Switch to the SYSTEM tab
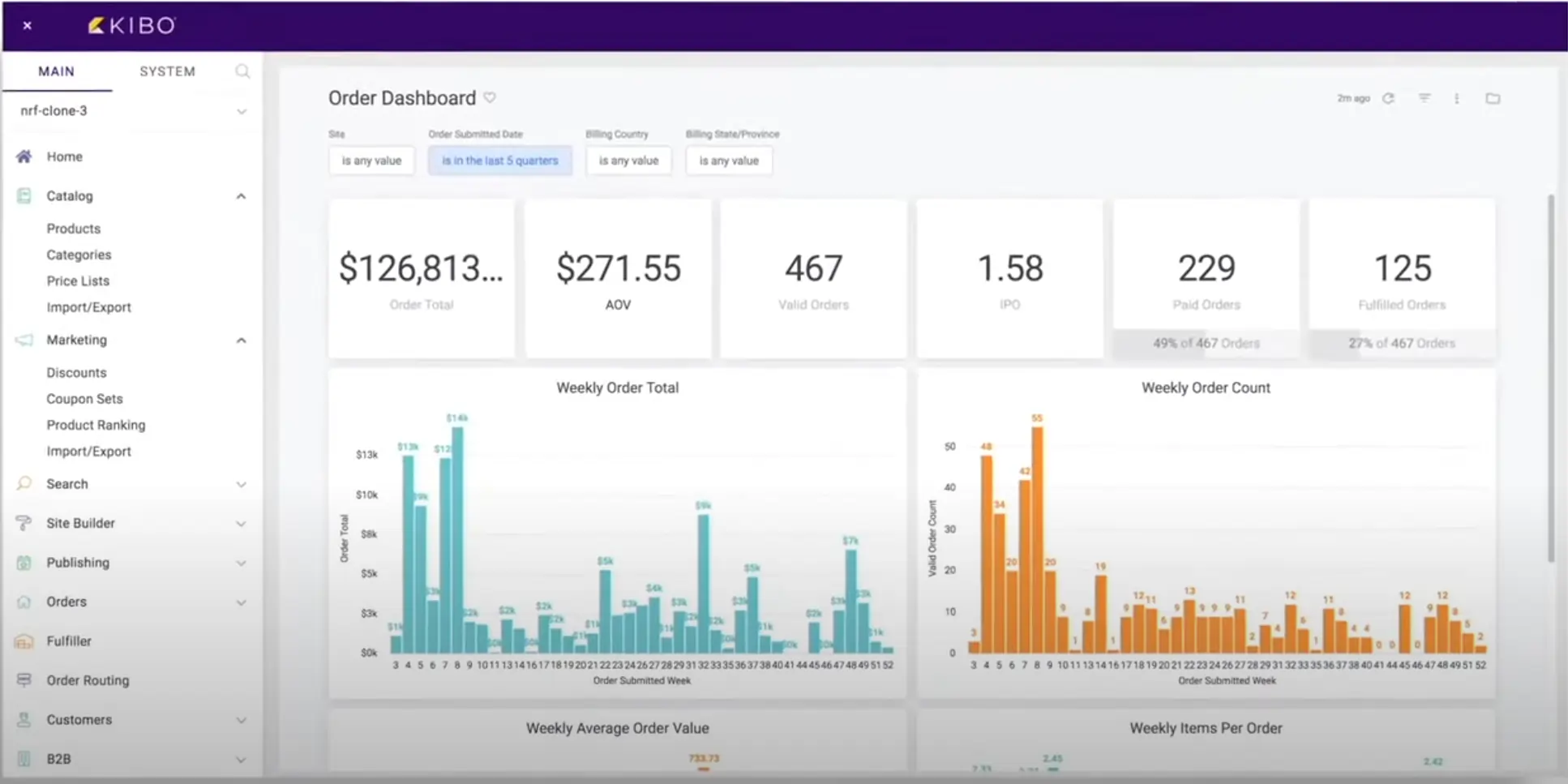The width and height of the screenshot is (1568, 784). coord(167,71)
